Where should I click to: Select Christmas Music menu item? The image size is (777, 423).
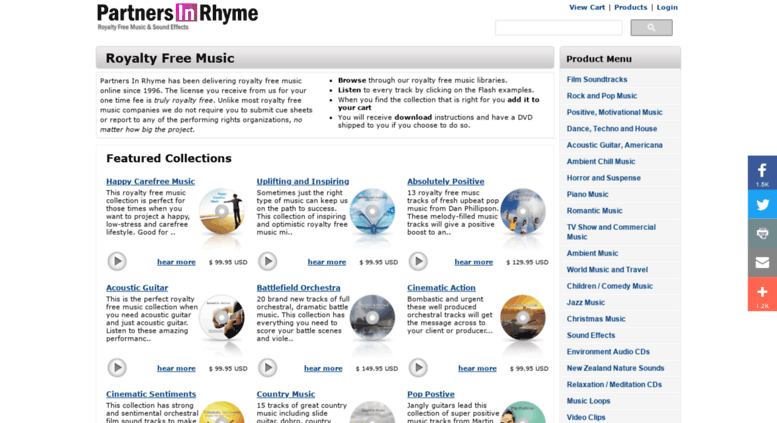coord(596,318)
